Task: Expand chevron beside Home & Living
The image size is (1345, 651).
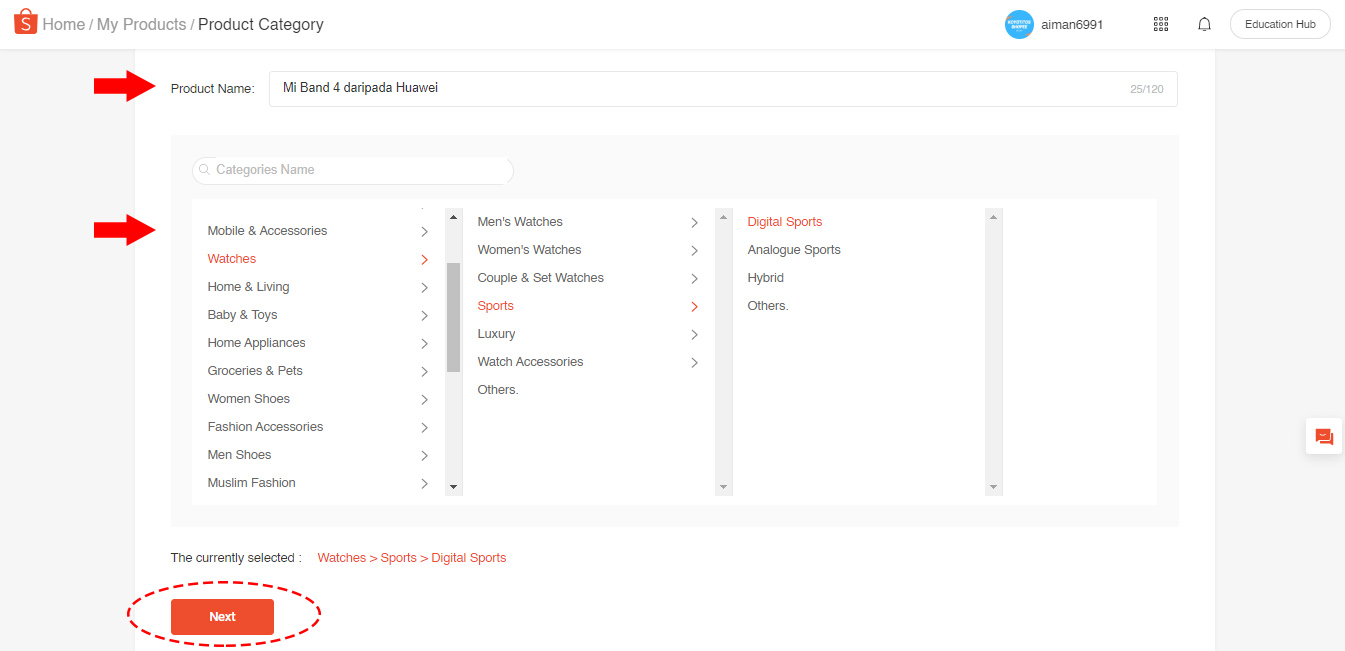Action: 424,288
